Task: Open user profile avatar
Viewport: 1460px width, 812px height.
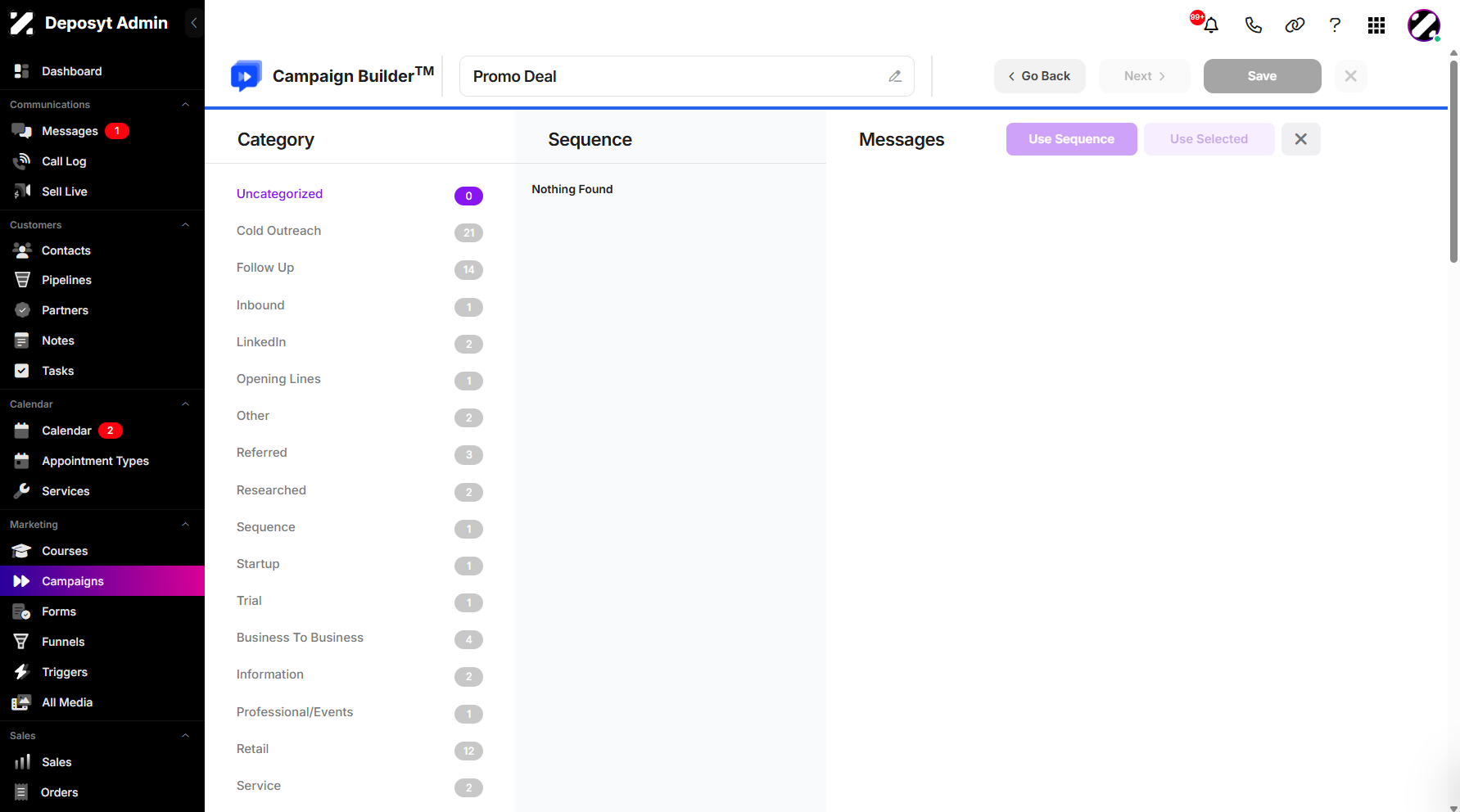Action: click(1424, 25)
